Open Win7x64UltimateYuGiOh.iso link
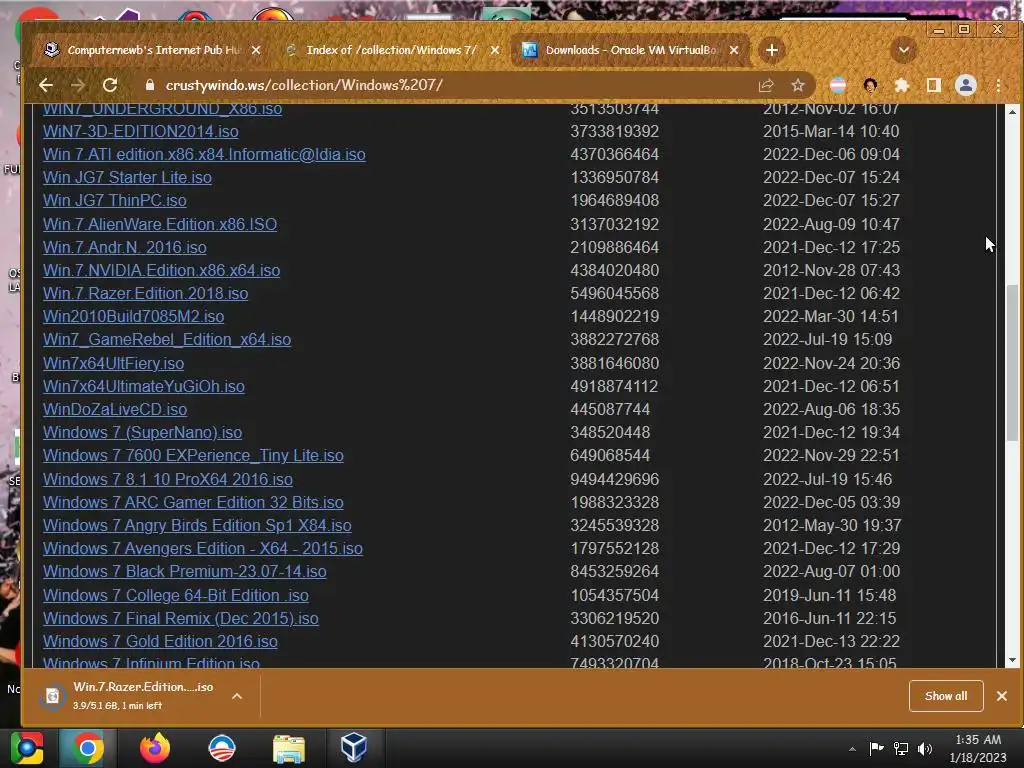1024x768 pixels. point(144,386)
